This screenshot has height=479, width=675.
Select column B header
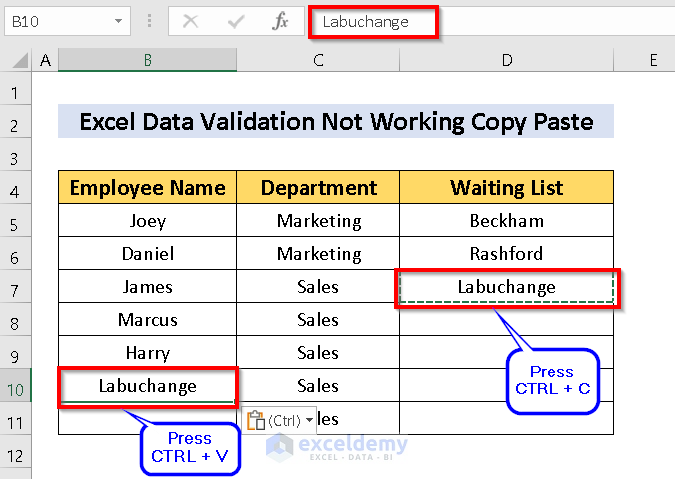tap(147, 60)
